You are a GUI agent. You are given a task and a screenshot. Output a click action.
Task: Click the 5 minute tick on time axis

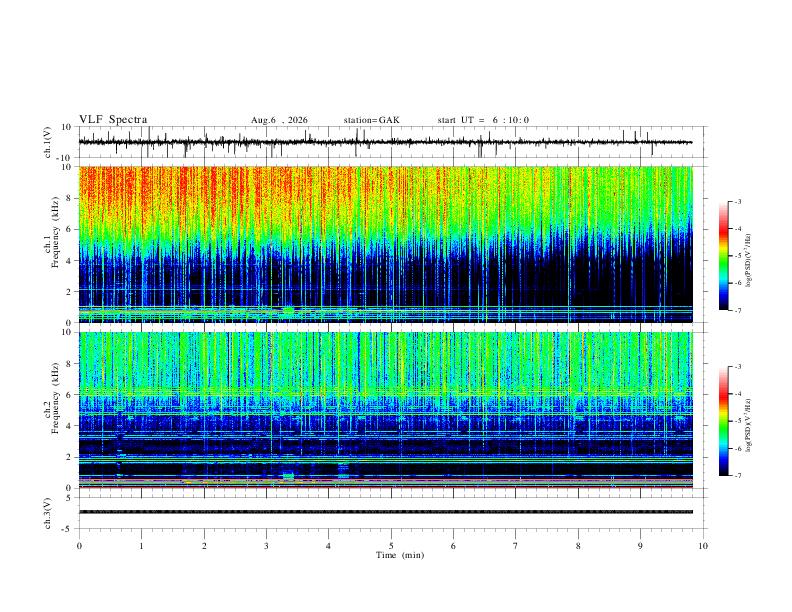(391, 546)
